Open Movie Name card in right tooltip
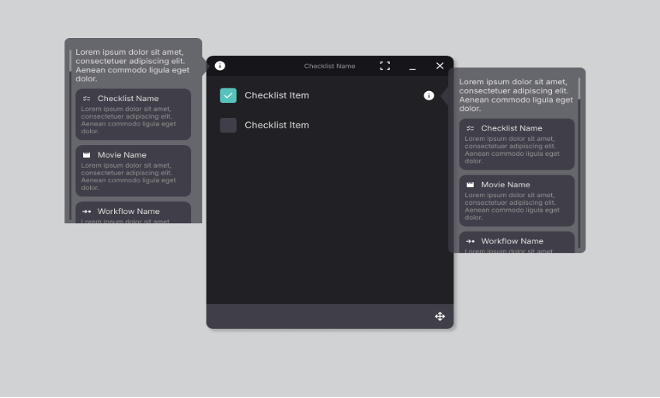The image size is (660, 398). pyautogui.click(x=516, y=201)
